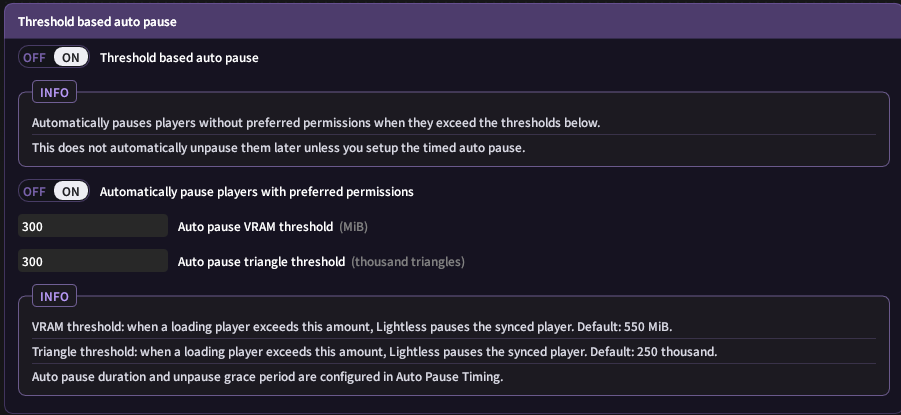Click the first INFO badge

point(55,92)
